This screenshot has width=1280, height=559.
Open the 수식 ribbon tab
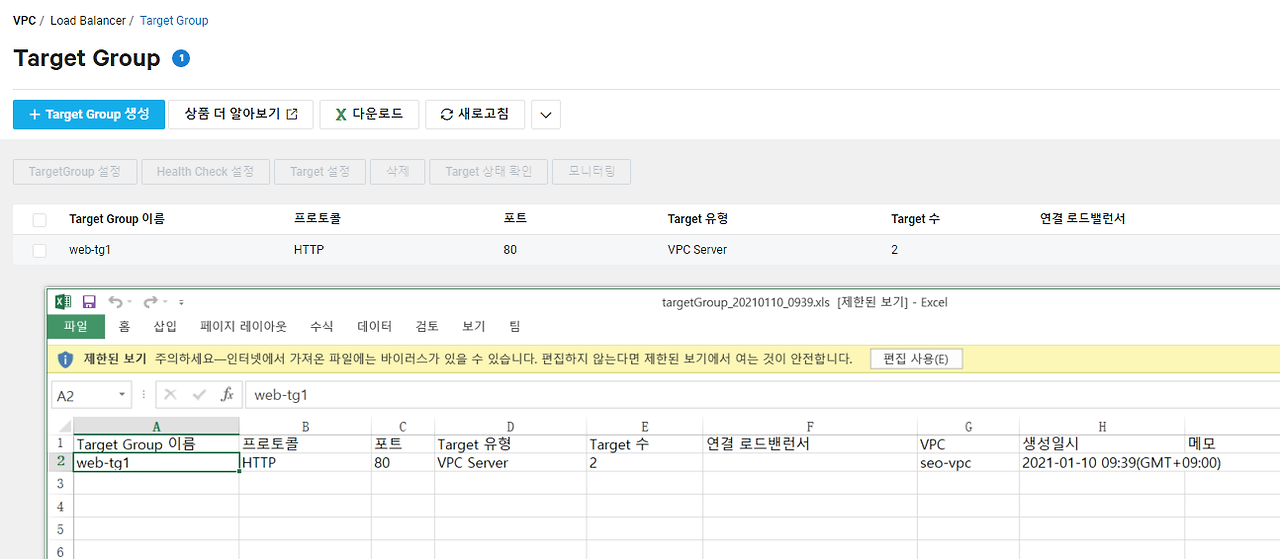click(x=322, y=327)
